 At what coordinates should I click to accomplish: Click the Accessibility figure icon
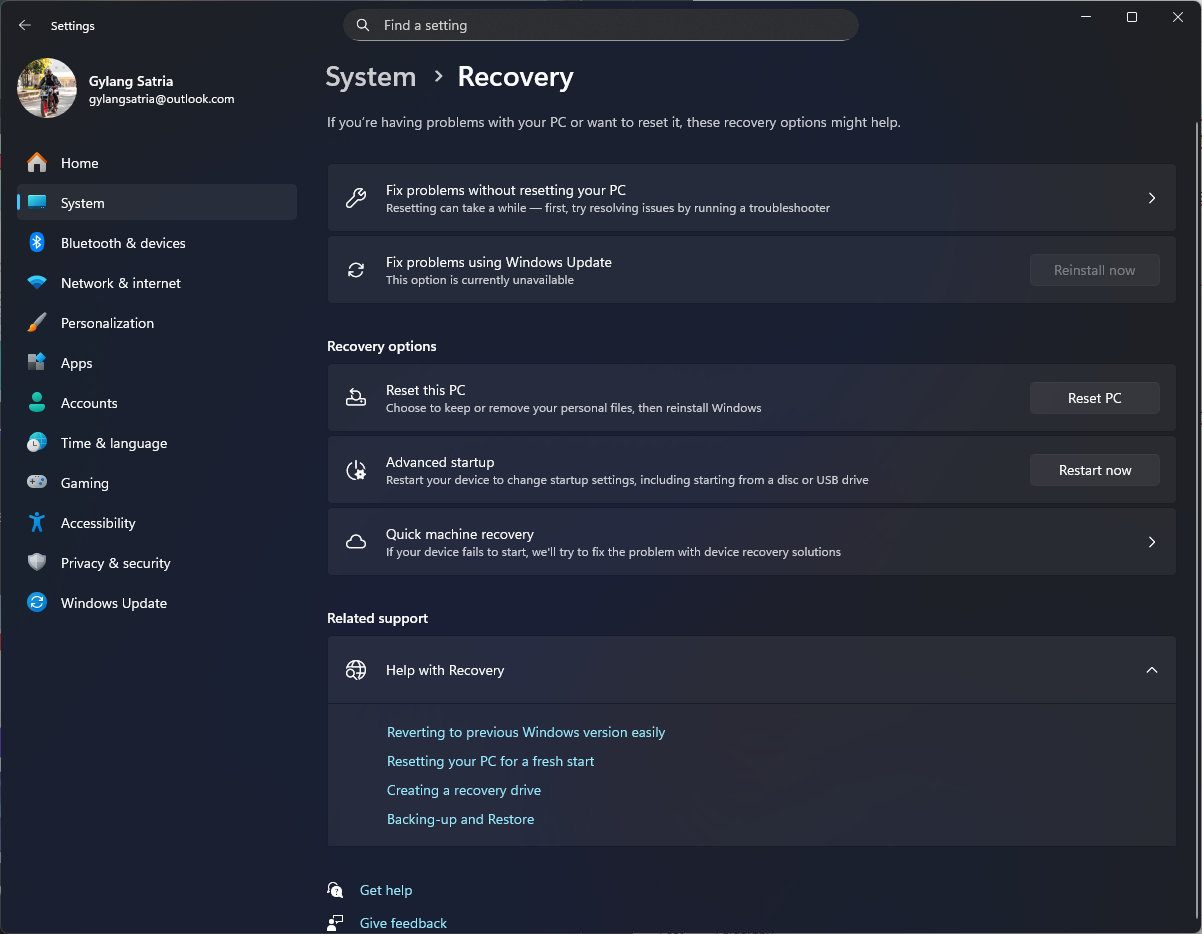[x=37, y=523]
